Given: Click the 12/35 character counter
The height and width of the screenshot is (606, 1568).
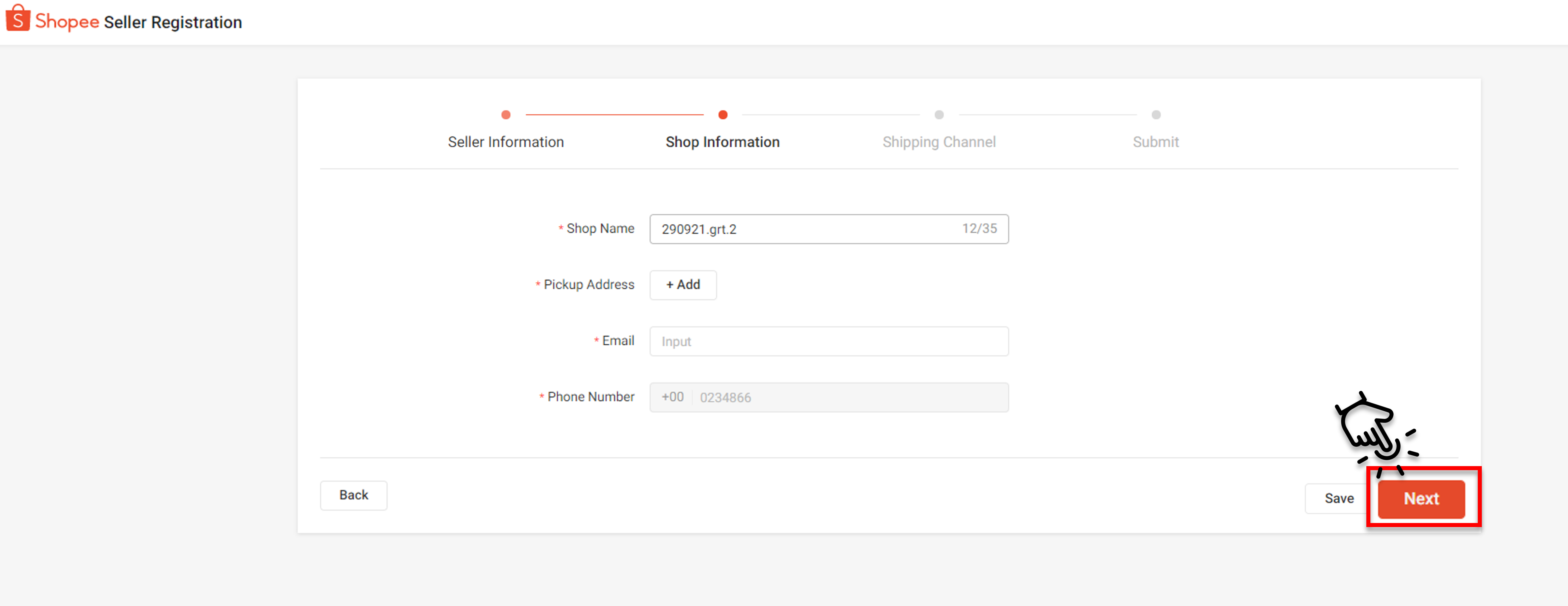Looking at the screenshot, I should 979,228.
